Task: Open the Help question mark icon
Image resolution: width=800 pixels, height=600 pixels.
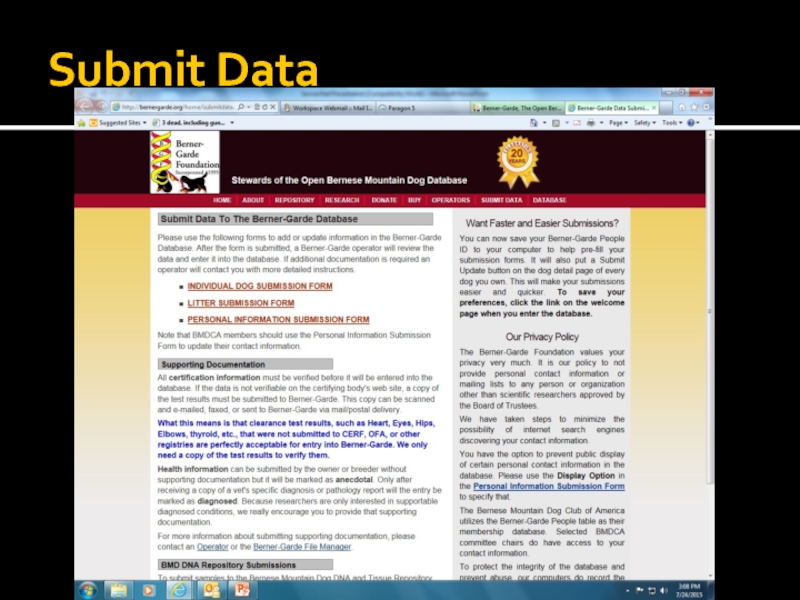Action: (x=691, y=123)
